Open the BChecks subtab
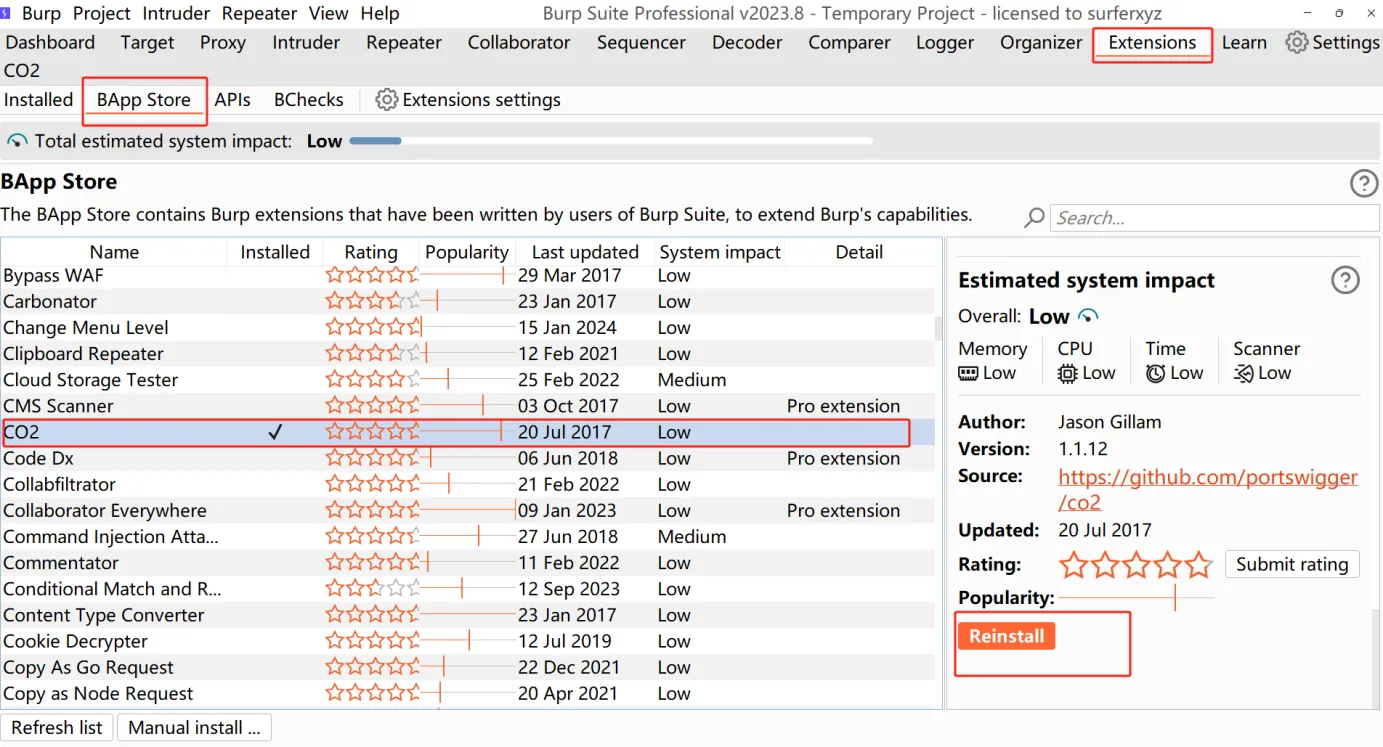1383x747 pixels. tap(309, 100)
